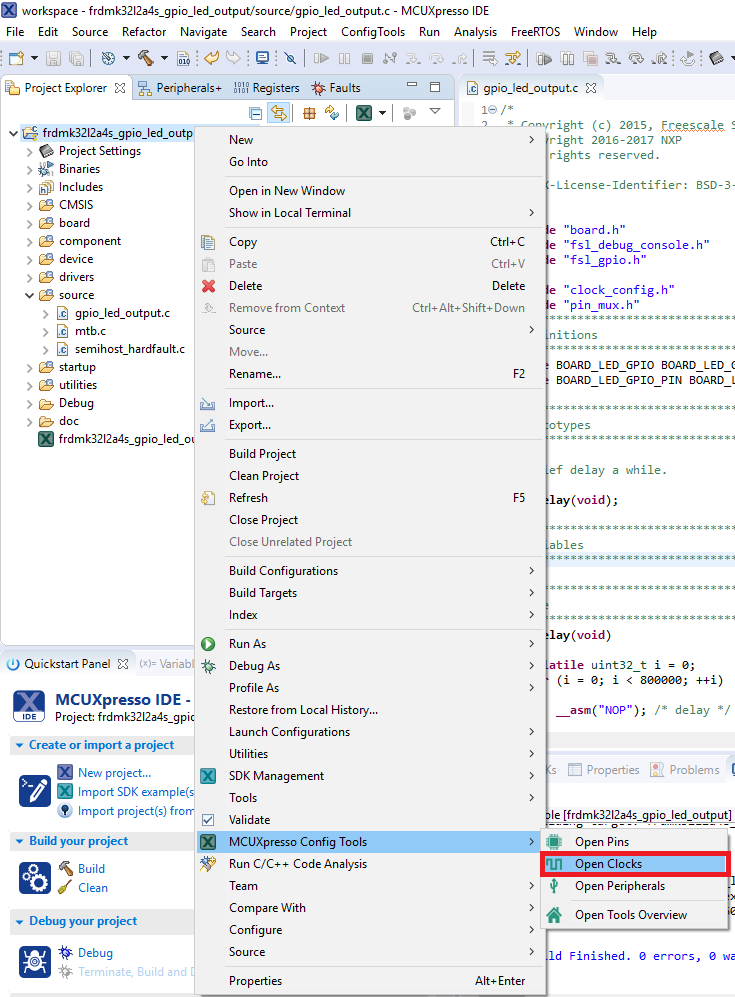Collapse the source folder in project tree
This screenshot has width=735, height=997.
pos(29,295)
